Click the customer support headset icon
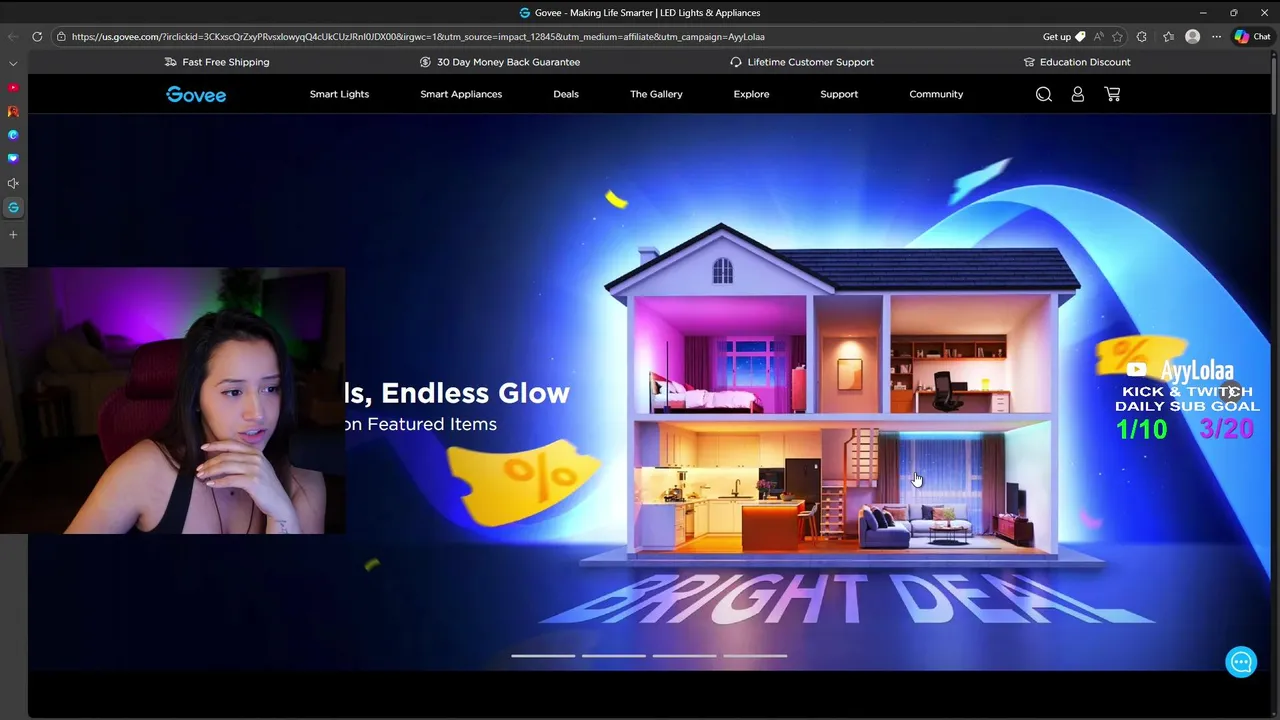The image size is (1280, 720). (736, 62)
